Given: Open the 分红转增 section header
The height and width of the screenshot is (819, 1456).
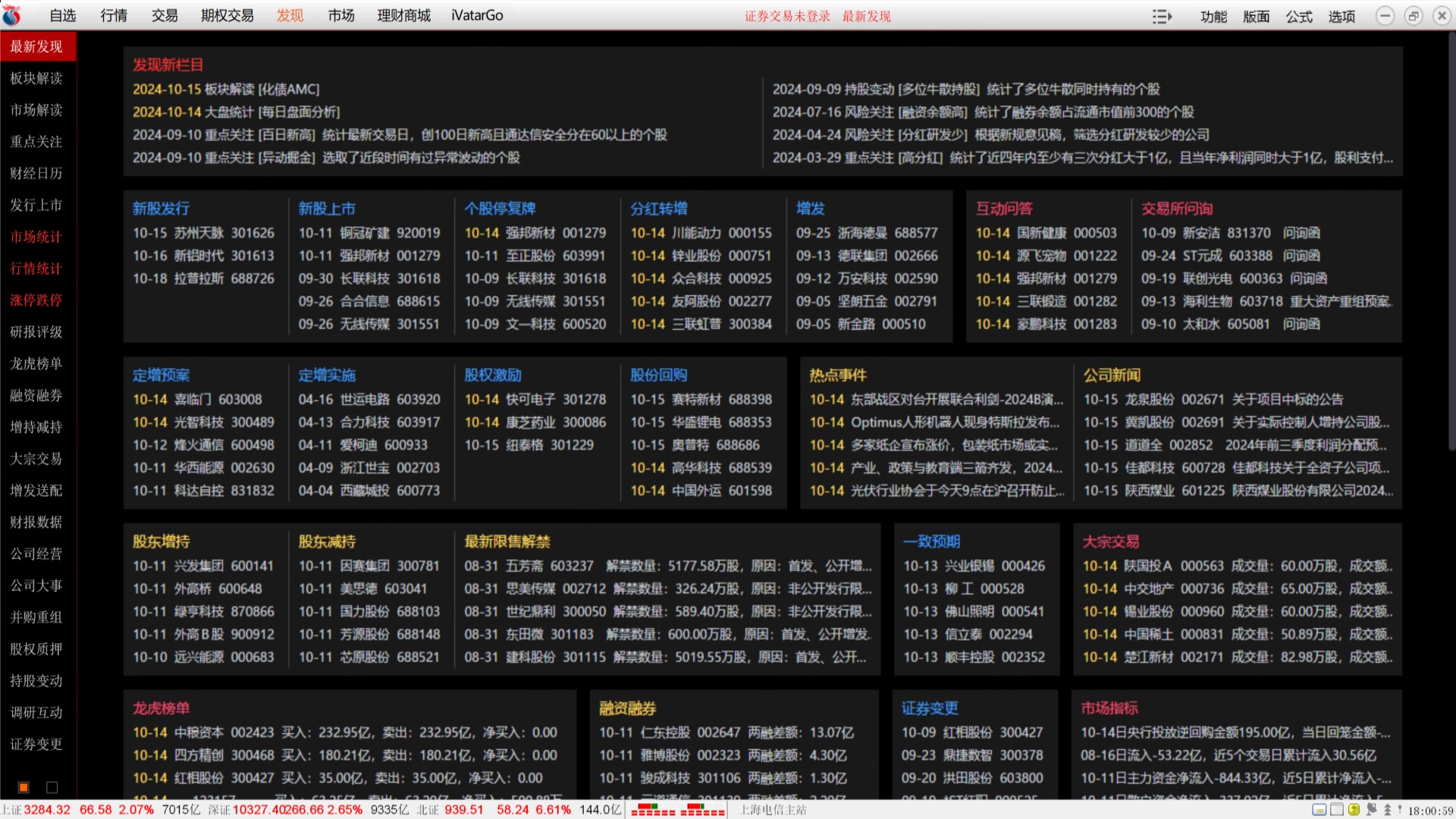Looking at the screenshot, I should 659,209.
